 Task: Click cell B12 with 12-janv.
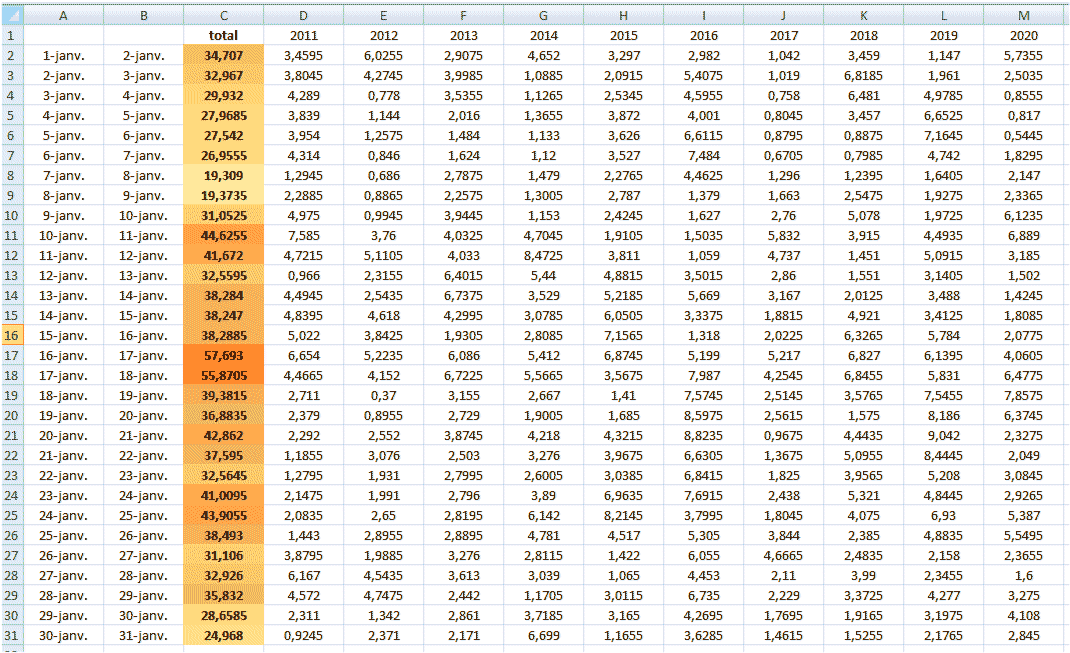coord(144,256)
